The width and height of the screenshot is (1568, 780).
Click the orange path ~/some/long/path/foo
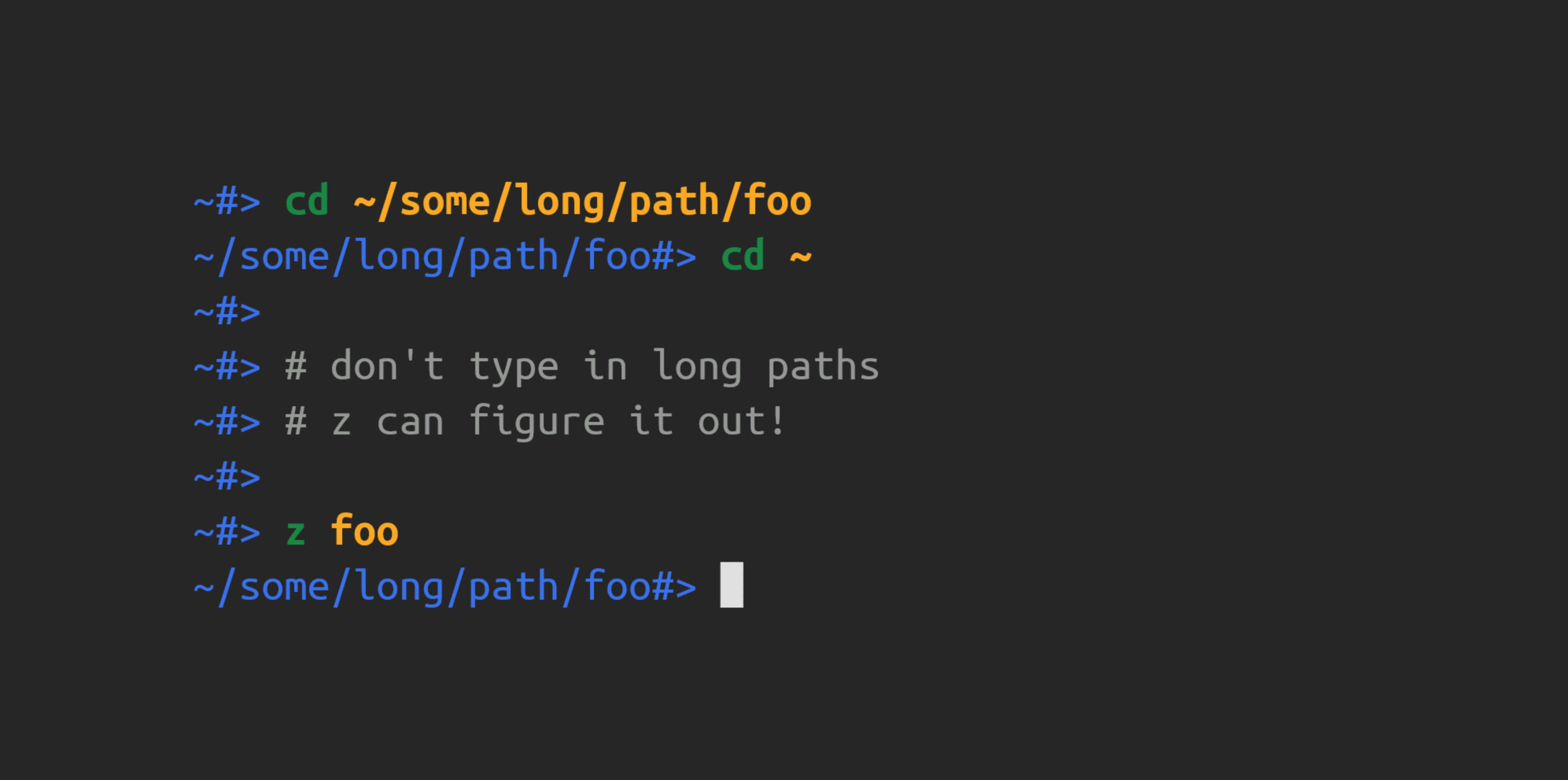[583, 201]
